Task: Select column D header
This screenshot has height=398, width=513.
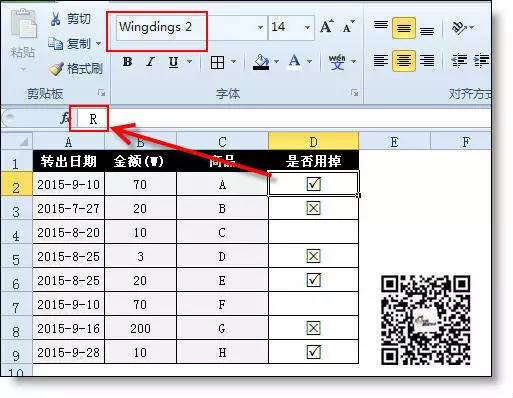Action: [x=314, y=142]
